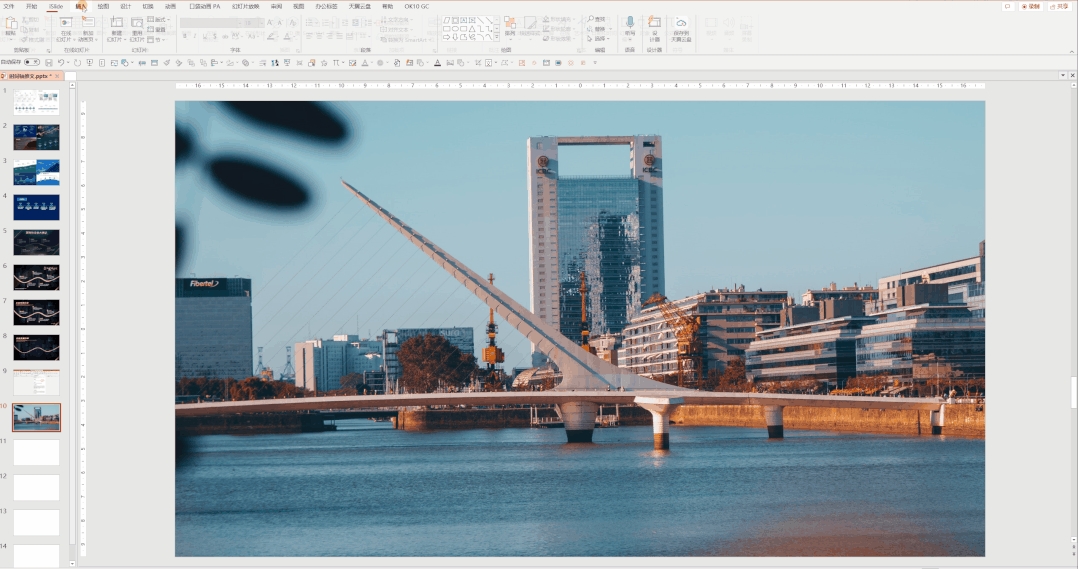Viewport: 1078px width, 569px height.
Task: Click the Save icon in quick access toolbar
Action: pyautogui.click(x=47, y=63)
